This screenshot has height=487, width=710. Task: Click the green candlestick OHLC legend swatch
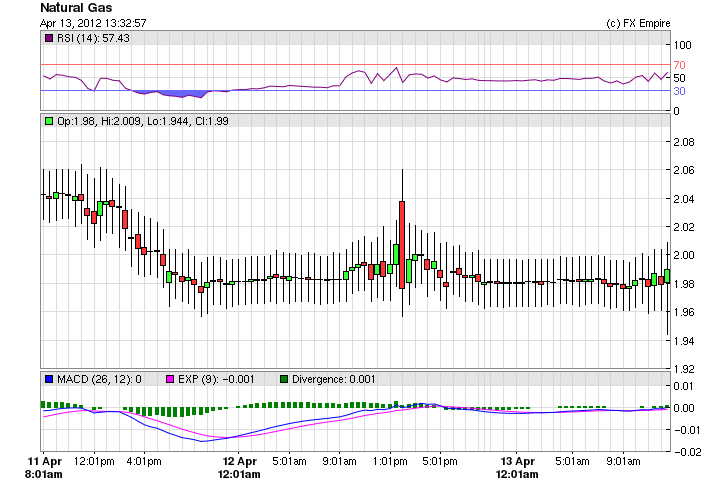point(49,121)
